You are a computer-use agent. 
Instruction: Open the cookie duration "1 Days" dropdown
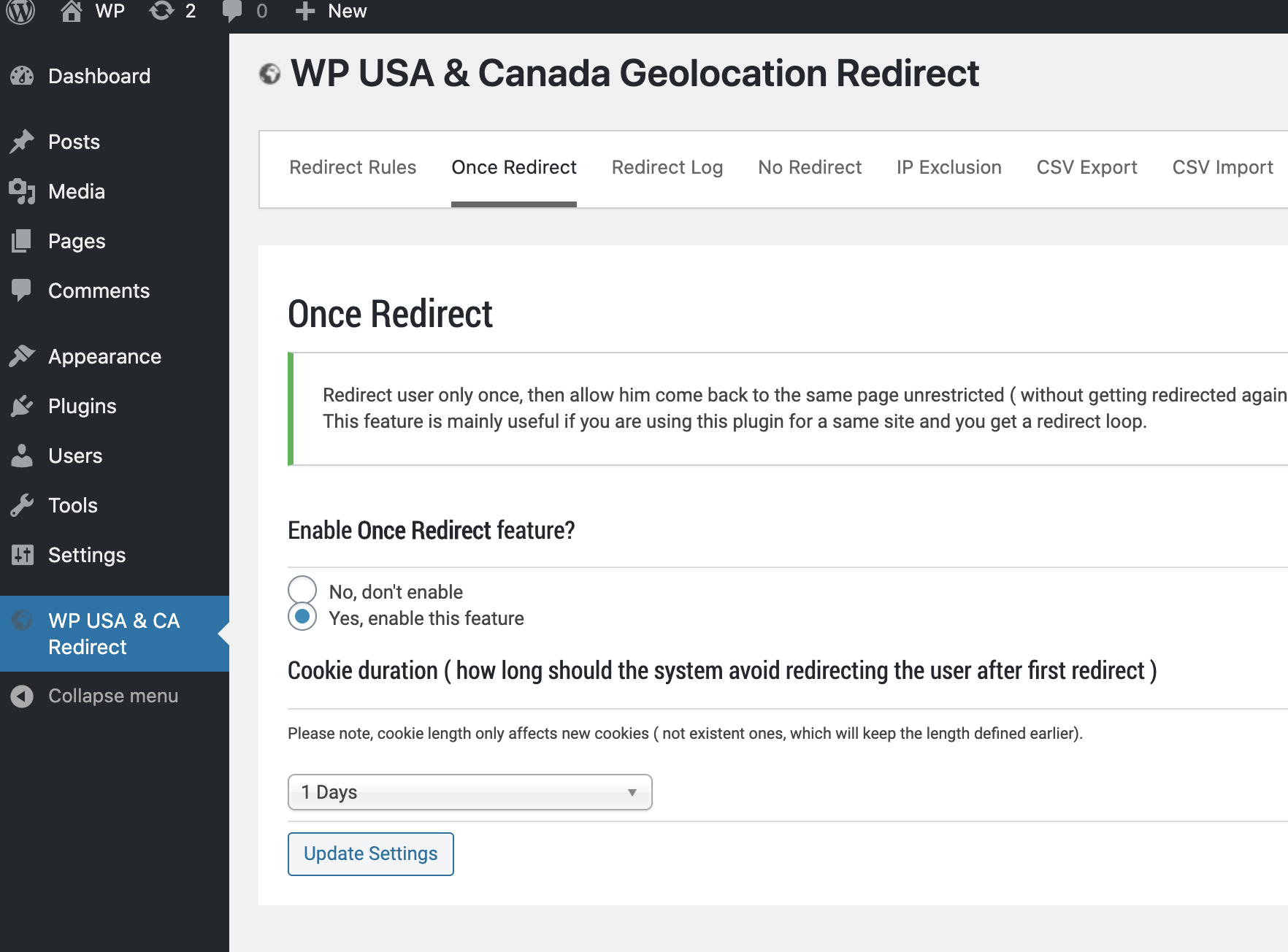coord(469,792)
